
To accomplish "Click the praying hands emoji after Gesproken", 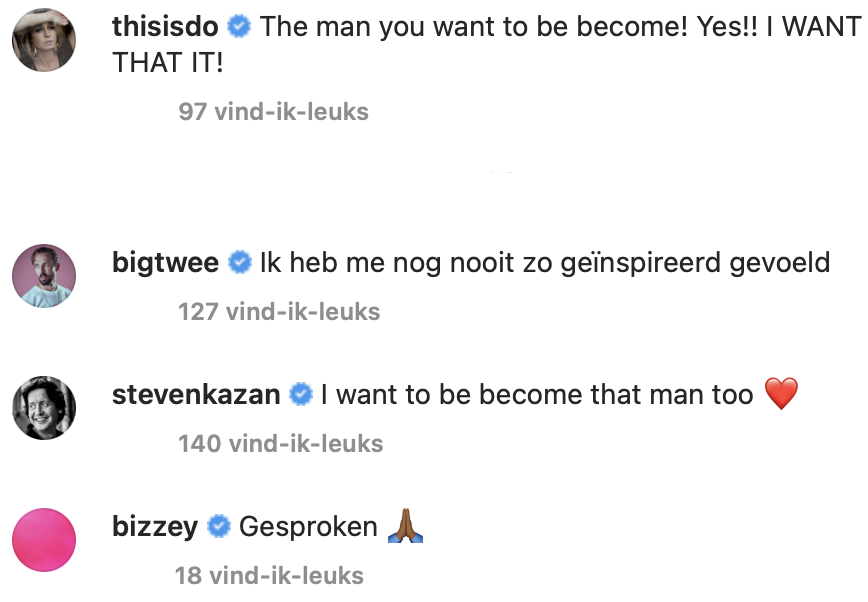I will tap(405, 527).
